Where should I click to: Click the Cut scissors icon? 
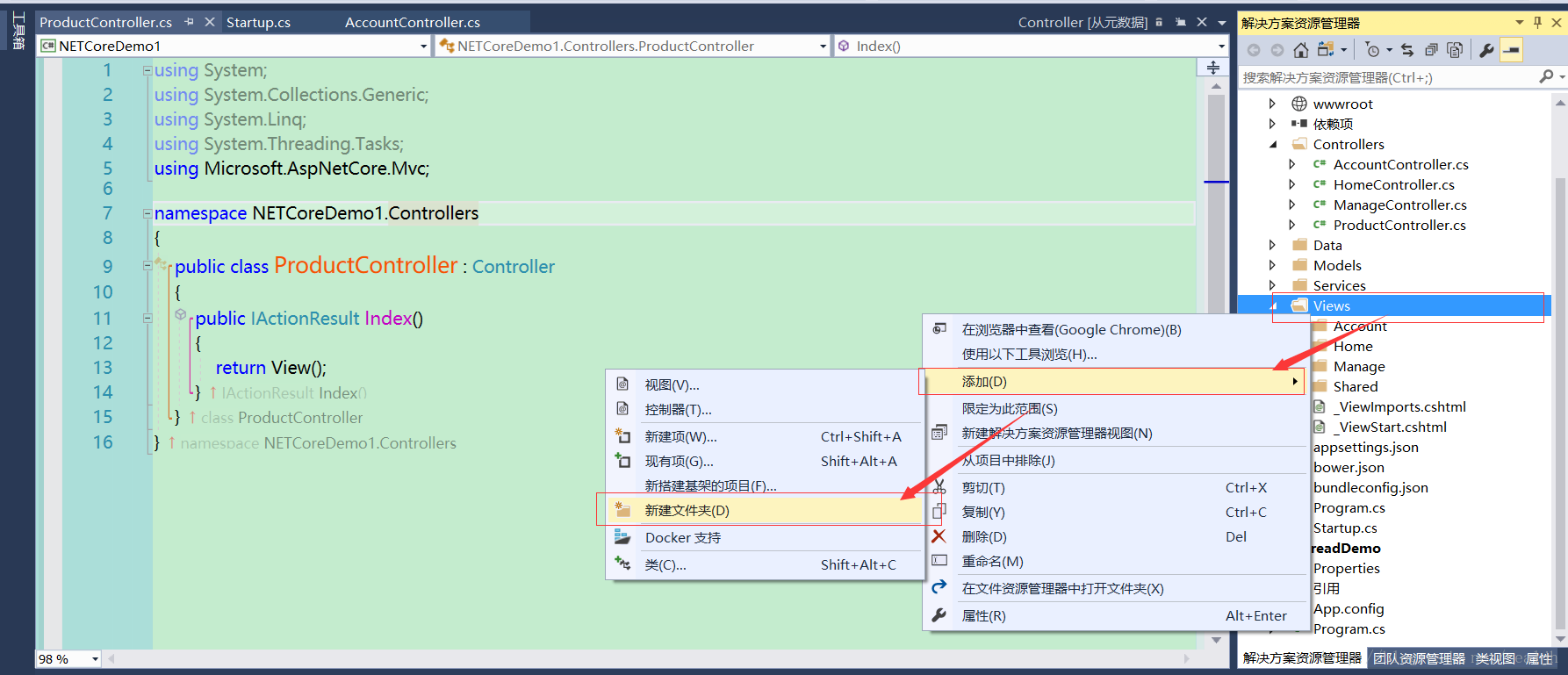click(939, 487)
